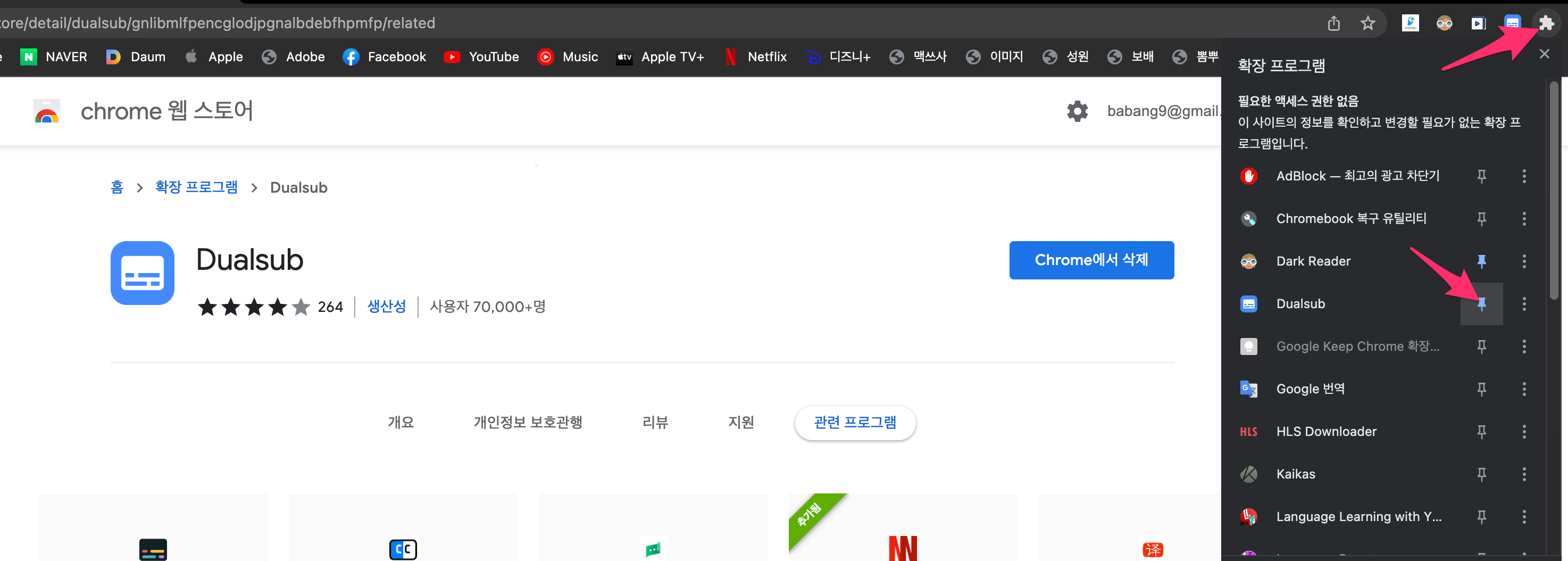Open the 보배 bookmark
1568x561 pixels.
pos(1131,56)
